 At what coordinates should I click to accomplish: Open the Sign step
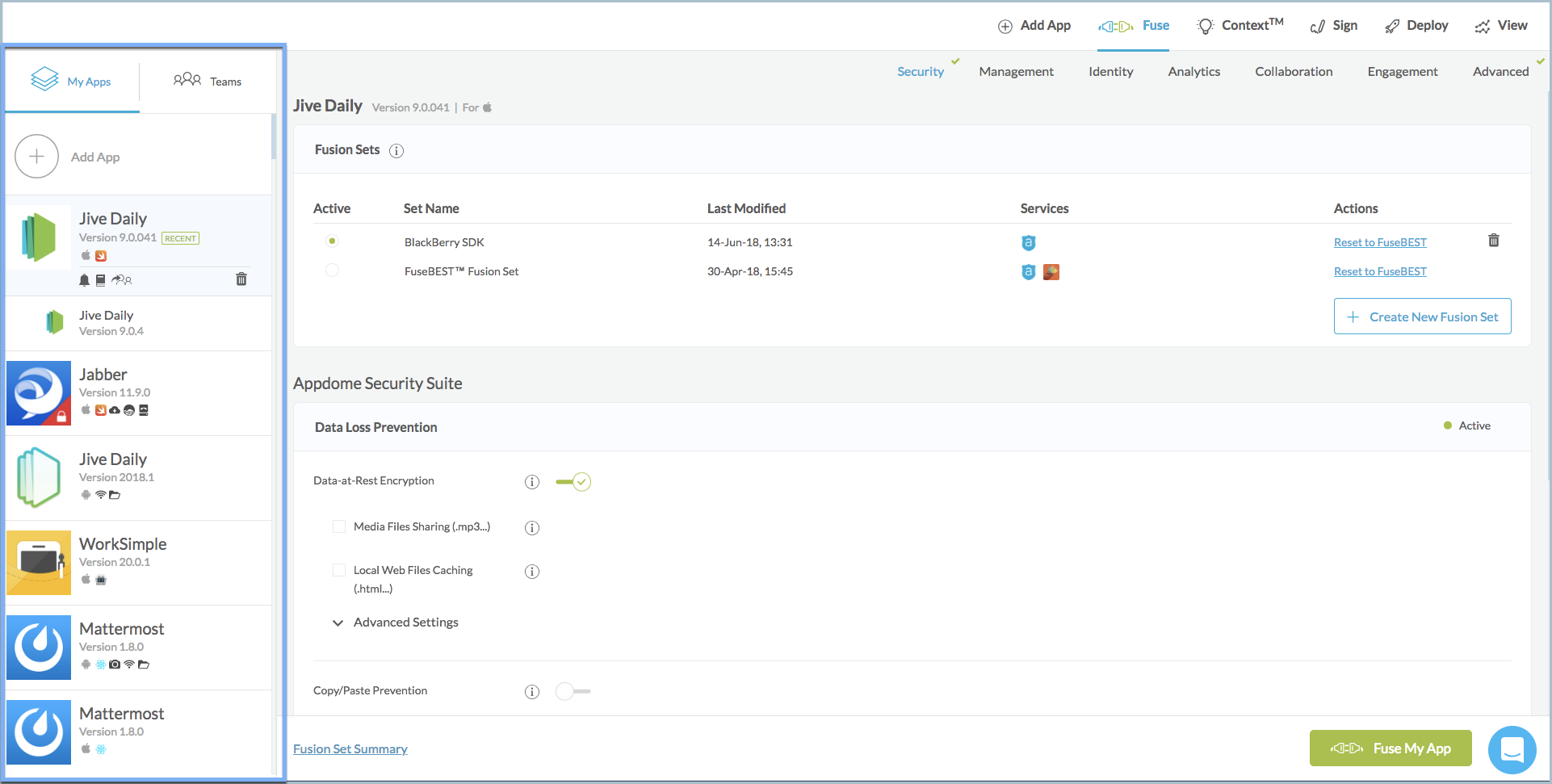tap(1333, 26)
